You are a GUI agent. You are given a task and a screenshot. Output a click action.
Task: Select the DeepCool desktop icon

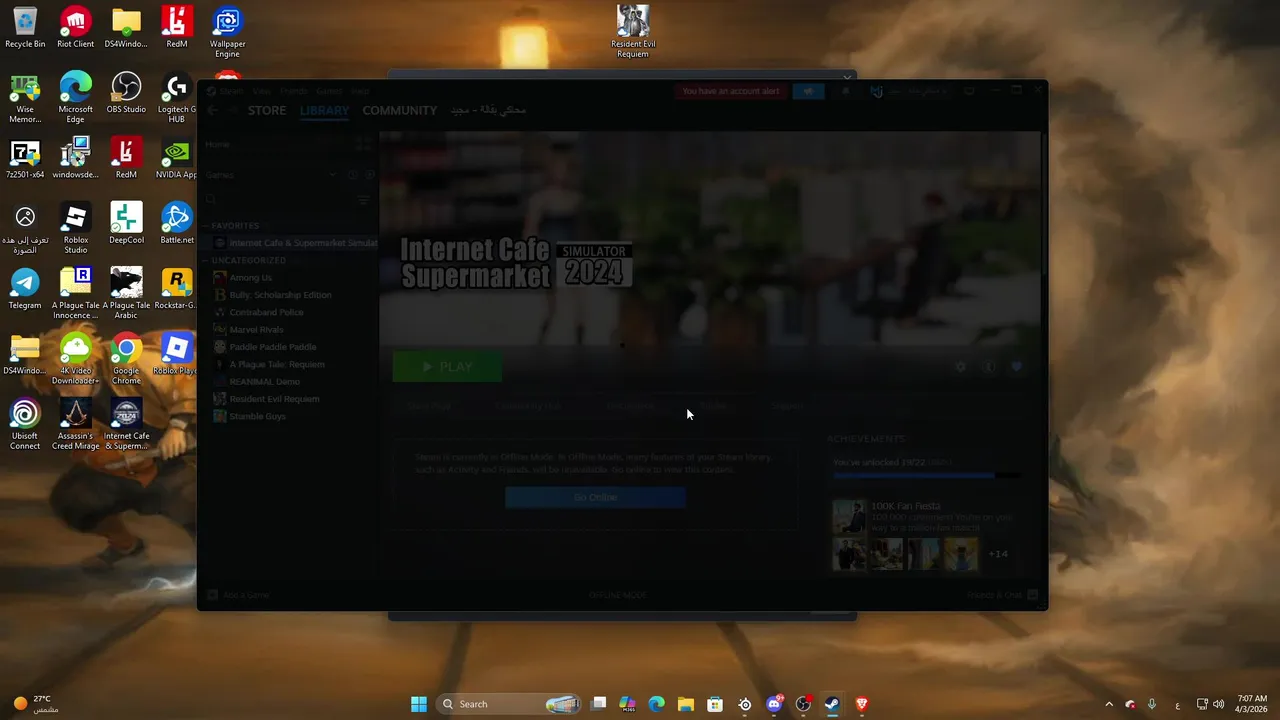pyautogui.click(x=126, y=224)
